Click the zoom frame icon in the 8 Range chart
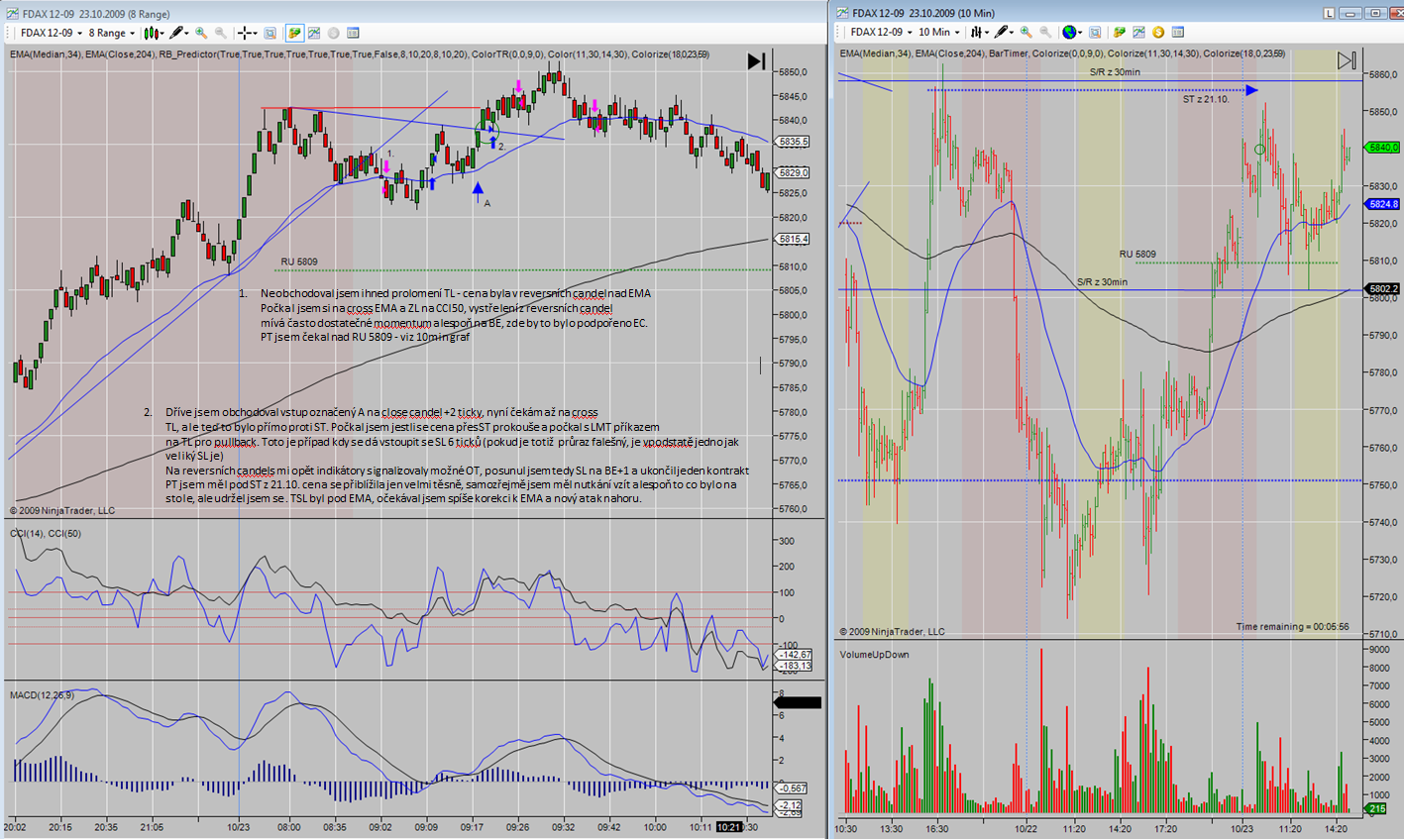The height and width of the screenshot is (840, 1405). pos(270,33)
